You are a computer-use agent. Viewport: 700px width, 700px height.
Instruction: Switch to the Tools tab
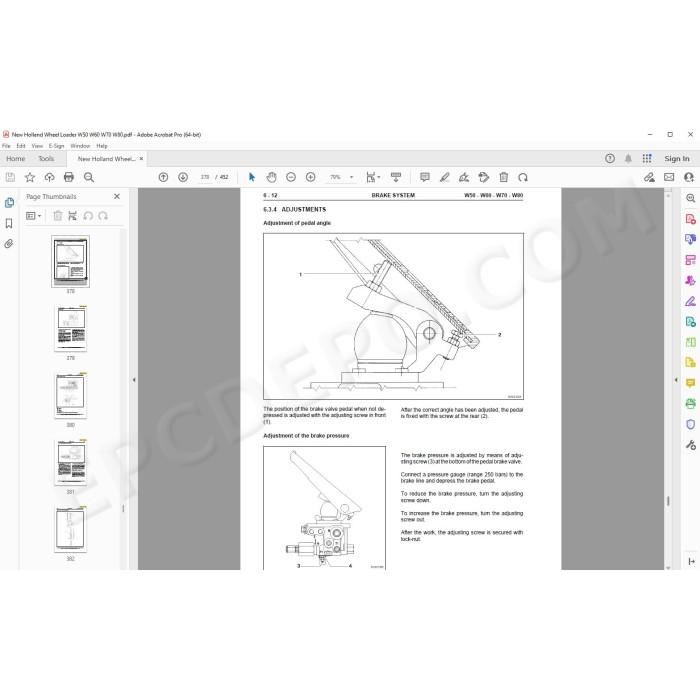[46, 158]
